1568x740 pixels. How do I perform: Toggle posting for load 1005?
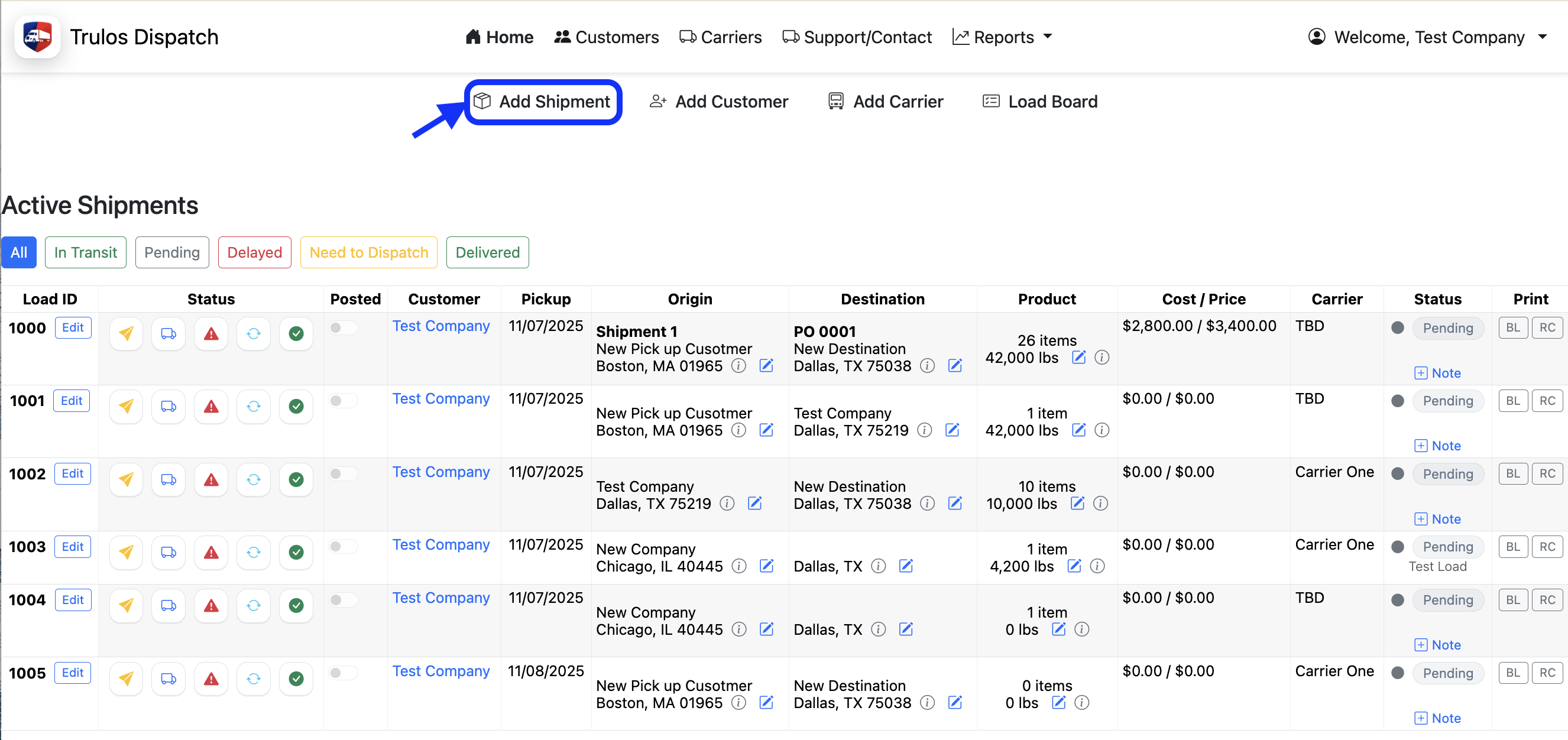click(343, 673)
